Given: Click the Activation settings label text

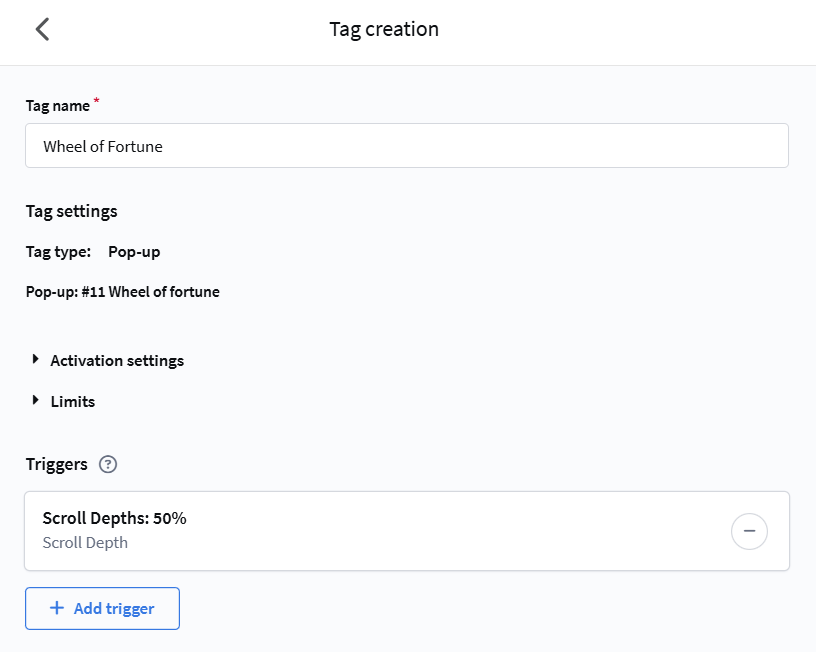Looking at the screenshot, I should [117, 360].
